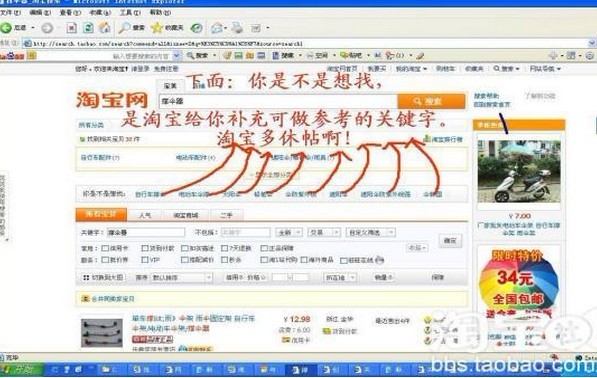Click the Baidu toolbar pencil icon
The width and height of the screenshot is (597, 378).
click(420, 56)
